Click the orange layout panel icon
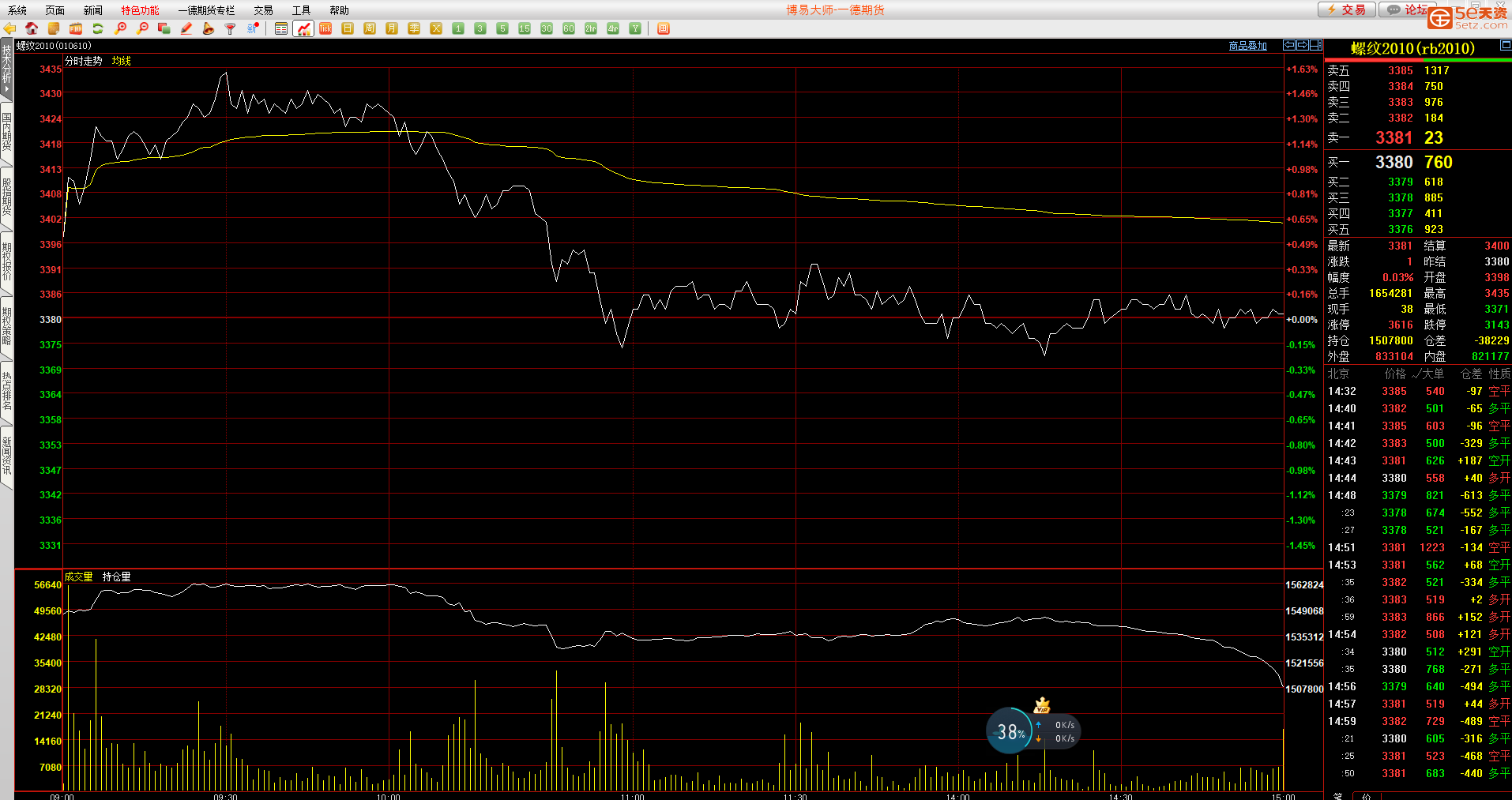Screen dimensions: 1512x800 click(x=664, y=28)
